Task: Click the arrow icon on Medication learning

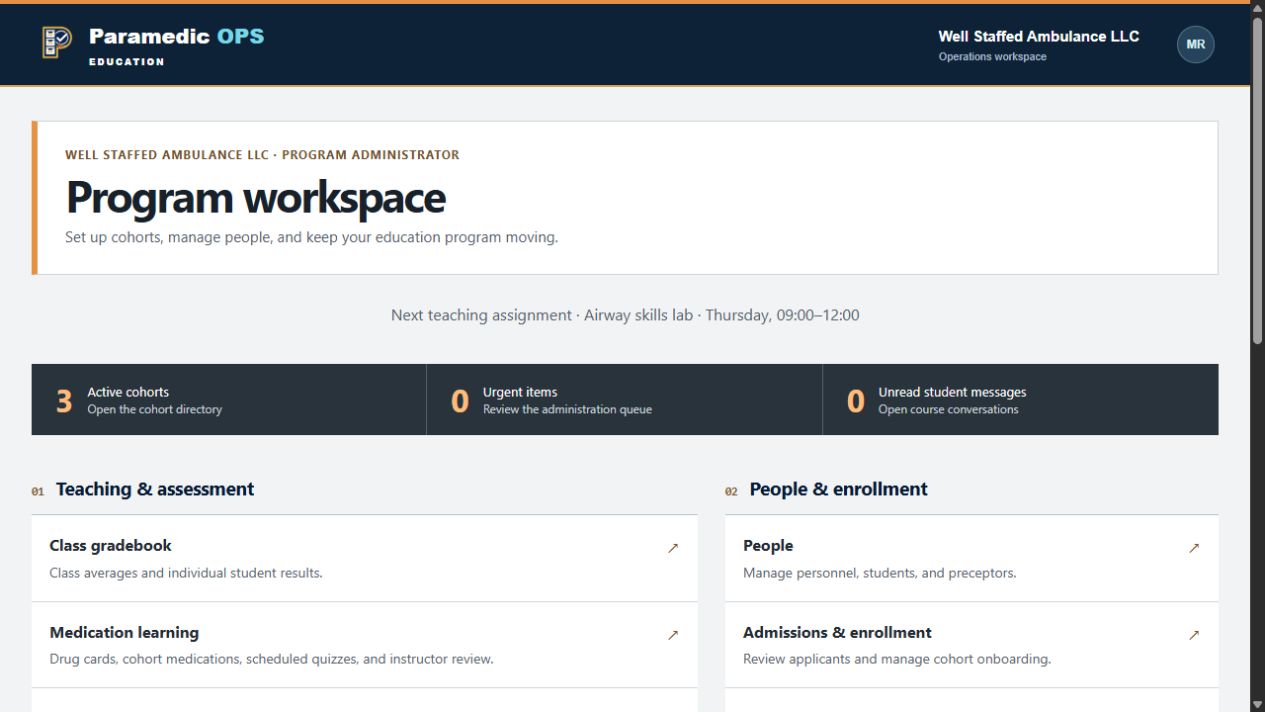Action: [x=673, y=635]
